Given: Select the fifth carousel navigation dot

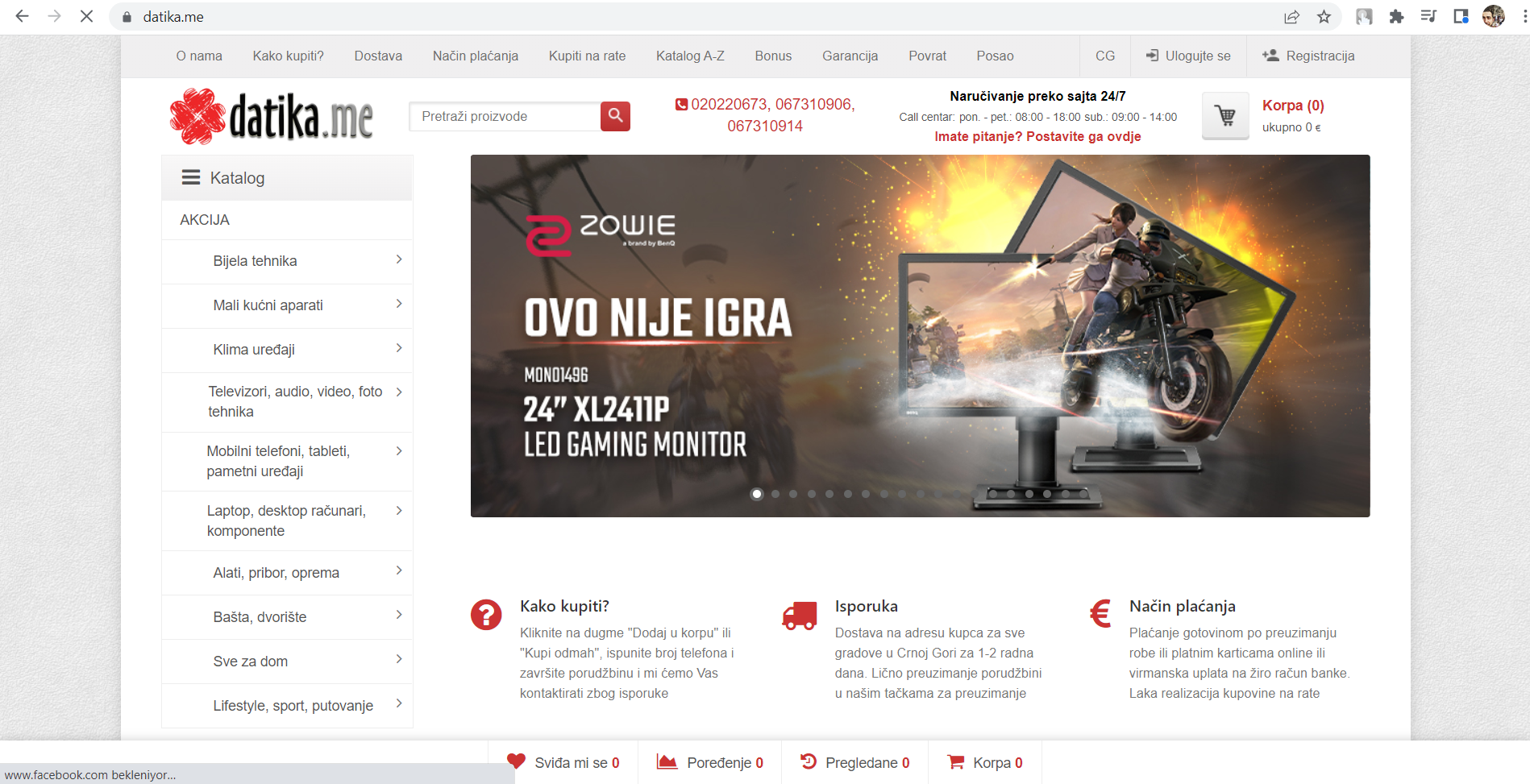Looking at the screenshot, I should tap(829, 494).
